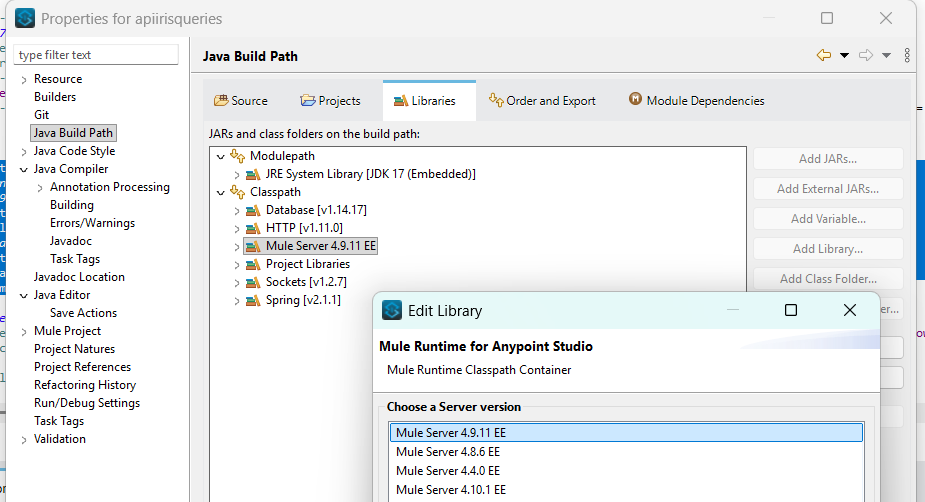Expand the HTTP library entry

237,228
